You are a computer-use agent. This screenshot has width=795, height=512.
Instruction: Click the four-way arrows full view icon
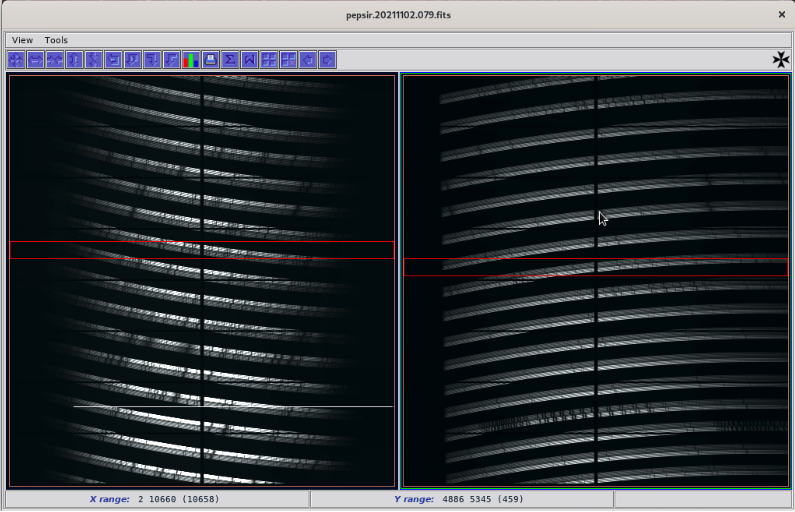tap(16, 60)
